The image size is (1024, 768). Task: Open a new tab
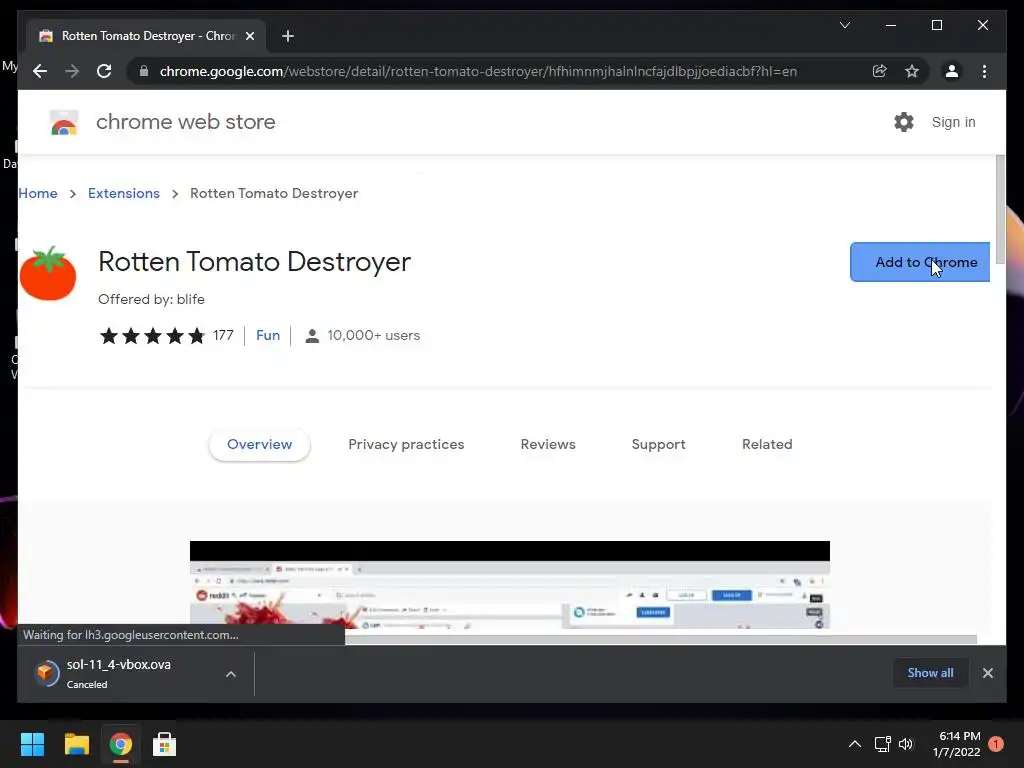pos(288,36)
